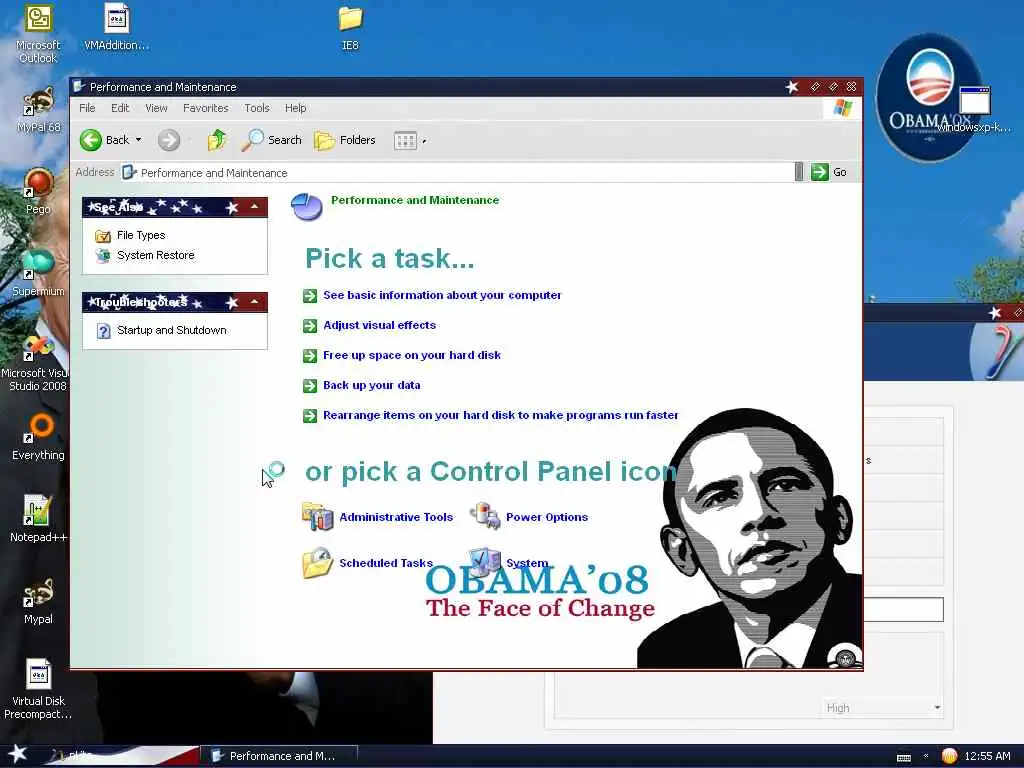Select Supermium desktop shortcut
The width and height of the screenshot is (1024, 768).
[38, 273]
